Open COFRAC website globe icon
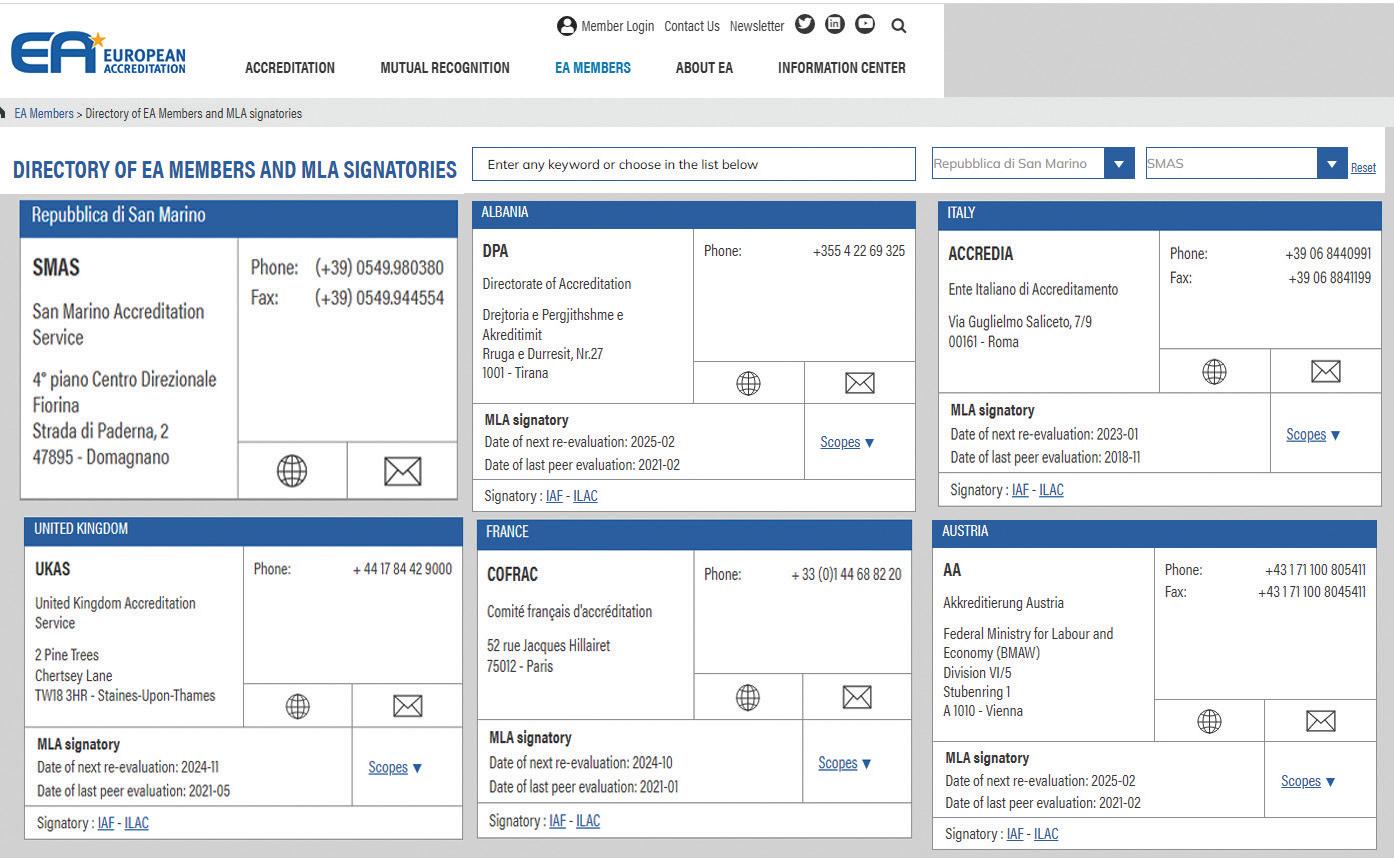This screenshot has width=1394, height=858. coord(748,697)
